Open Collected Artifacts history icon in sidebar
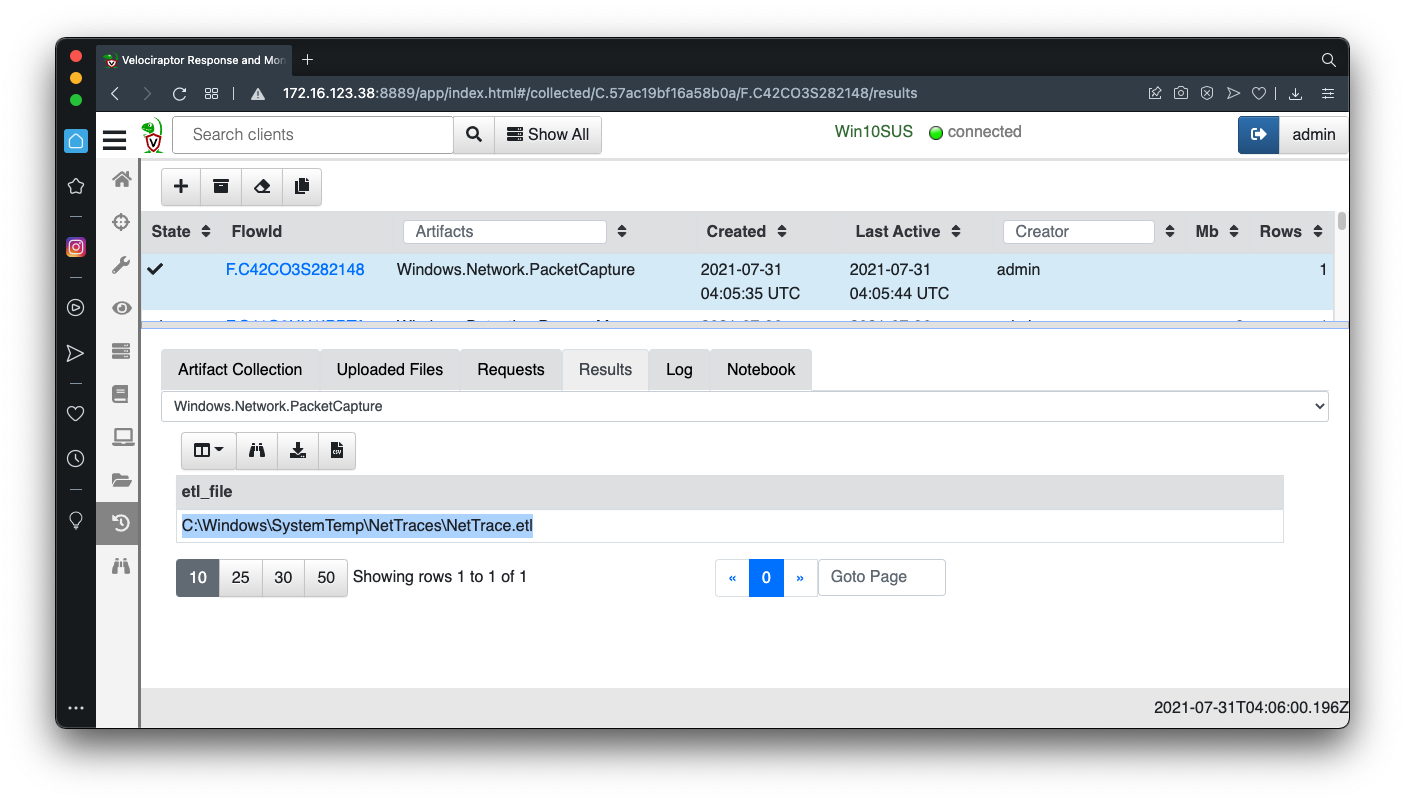 pos(119,523)
